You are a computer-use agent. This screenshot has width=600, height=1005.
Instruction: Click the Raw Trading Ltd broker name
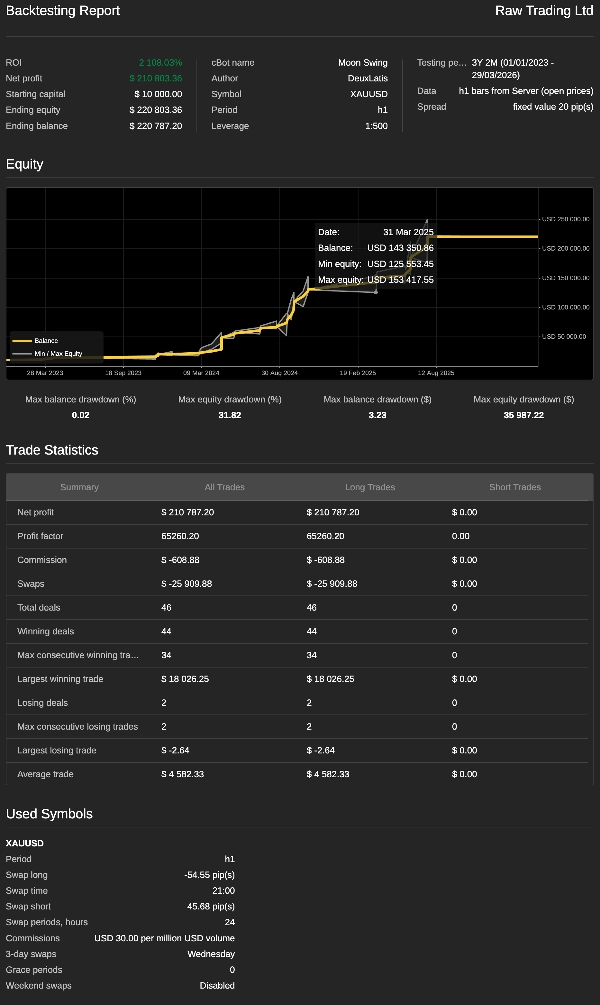click(x=543, y=11)
